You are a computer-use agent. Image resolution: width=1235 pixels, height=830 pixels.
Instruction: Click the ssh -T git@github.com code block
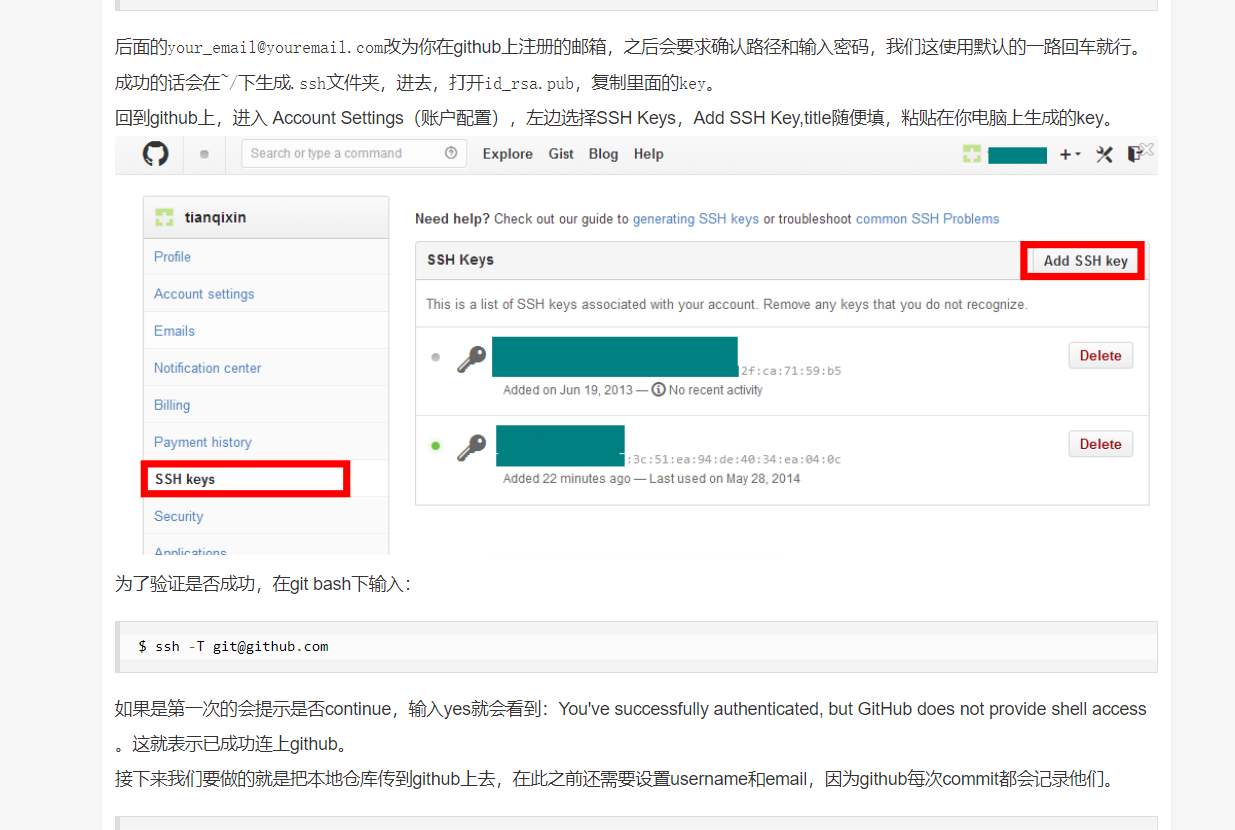click(636, 647)
